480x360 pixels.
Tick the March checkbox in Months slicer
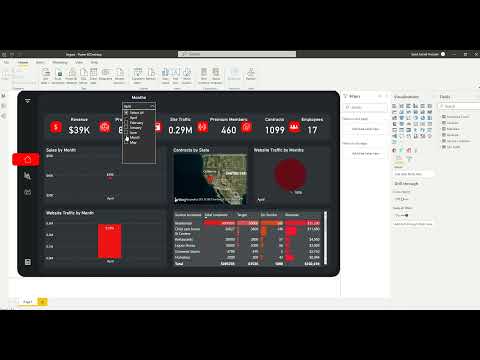point(126,137)
